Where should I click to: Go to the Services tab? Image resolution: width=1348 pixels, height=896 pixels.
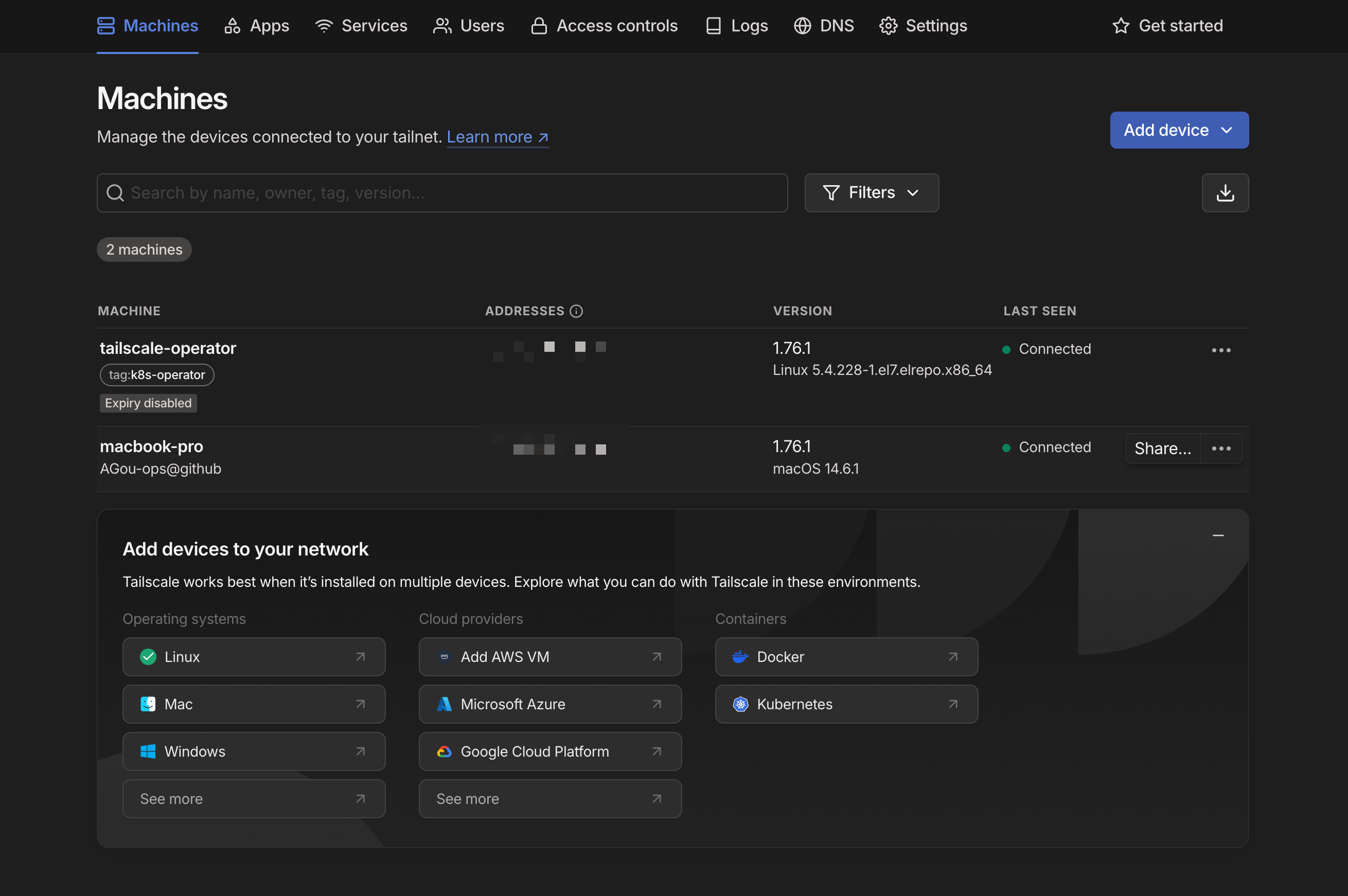361,26
